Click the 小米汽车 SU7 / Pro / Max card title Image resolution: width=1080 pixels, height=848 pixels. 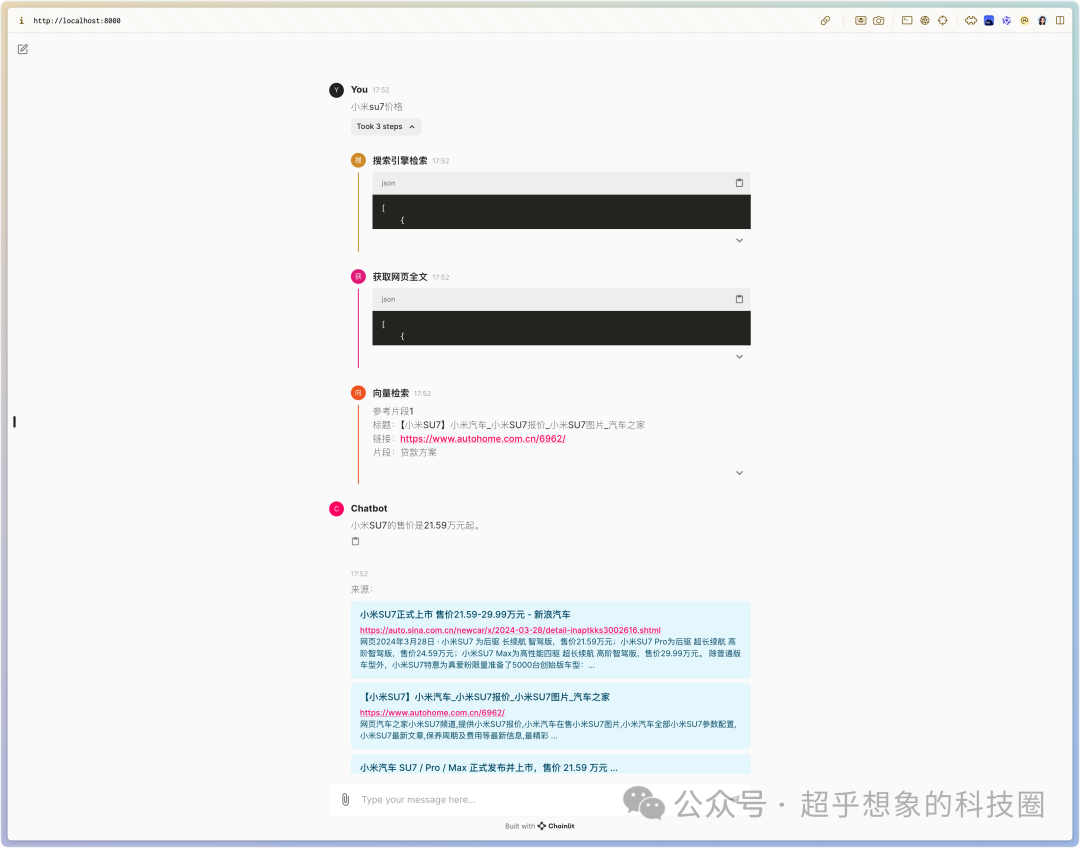tap(488, 767)
